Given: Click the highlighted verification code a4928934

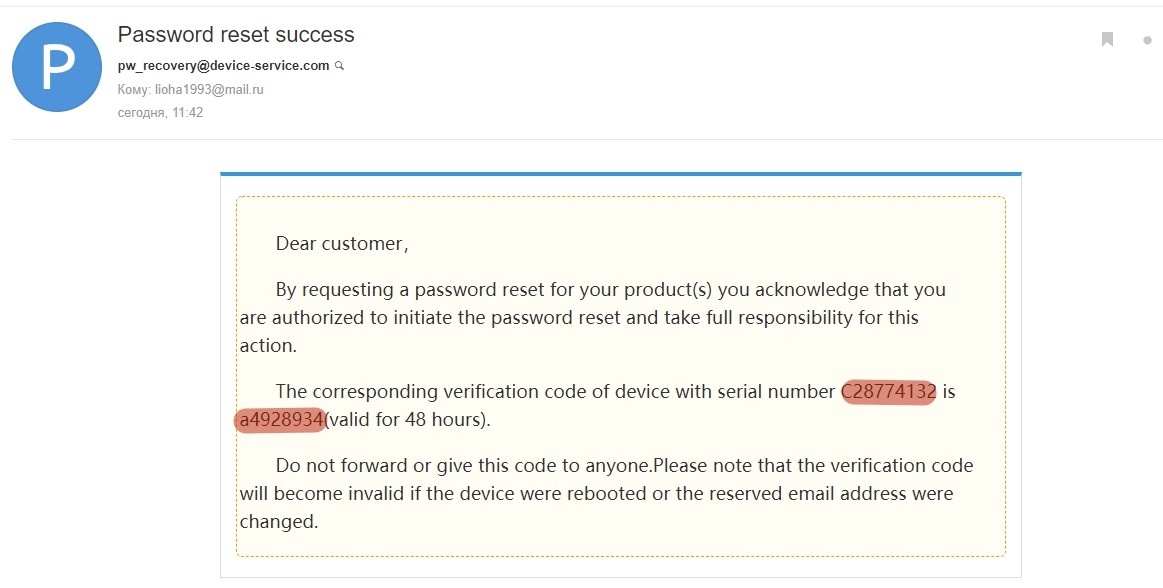Looking at the screenshot, I should click(x=281, y=420).
